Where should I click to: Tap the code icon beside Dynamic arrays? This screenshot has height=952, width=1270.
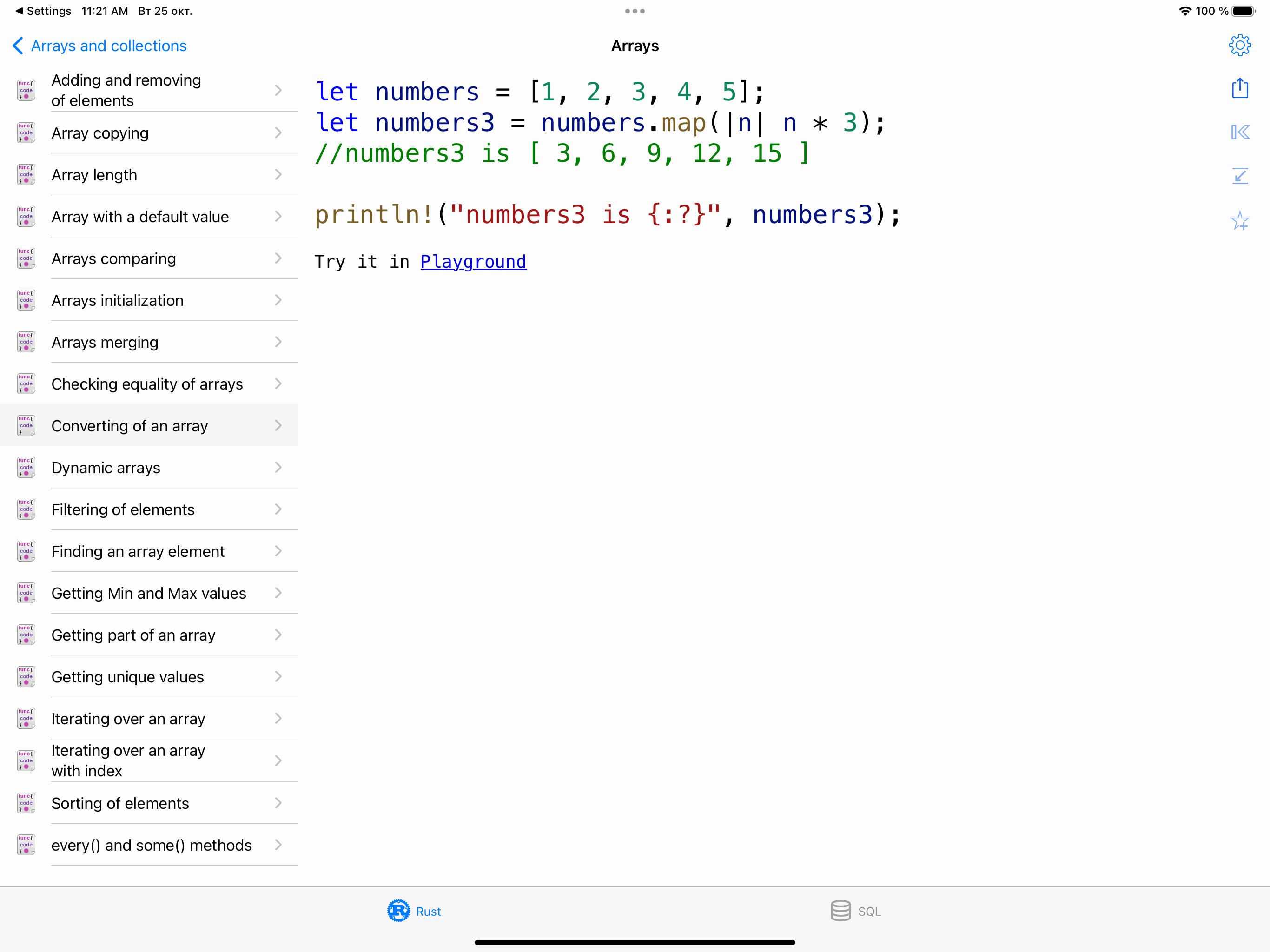coord(26,467)
